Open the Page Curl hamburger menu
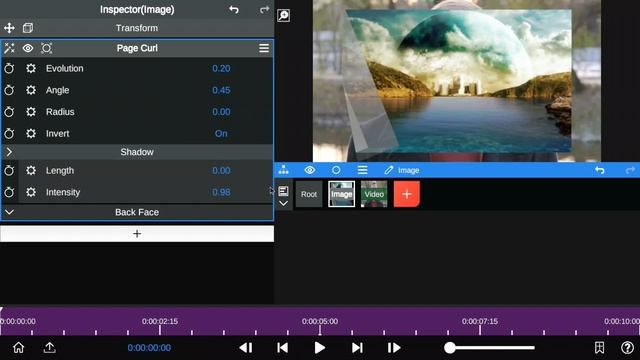The width and height of the screenshot is (640, 360). 264,48
